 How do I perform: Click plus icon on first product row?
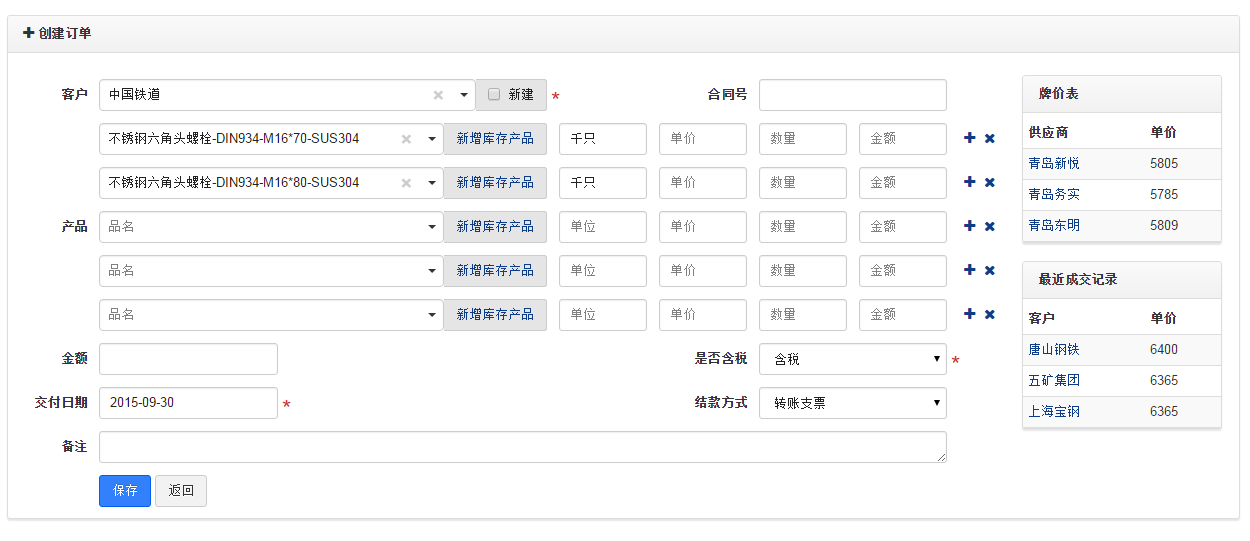969,138
